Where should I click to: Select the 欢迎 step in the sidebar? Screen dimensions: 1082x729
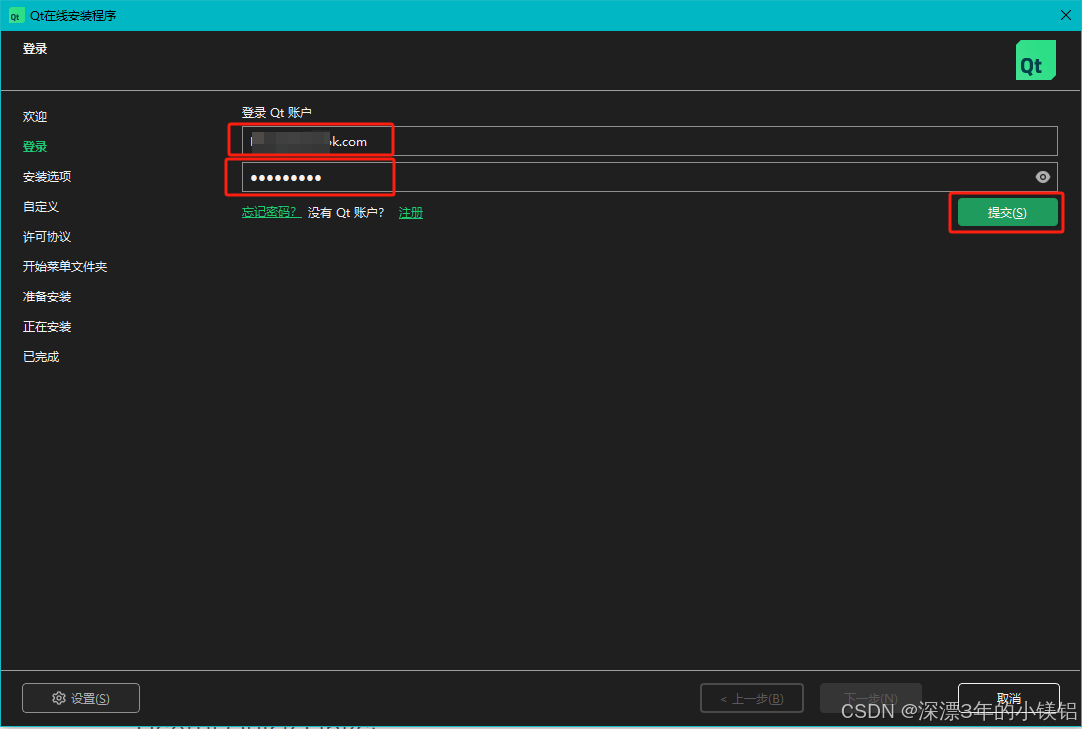[35, 117]
